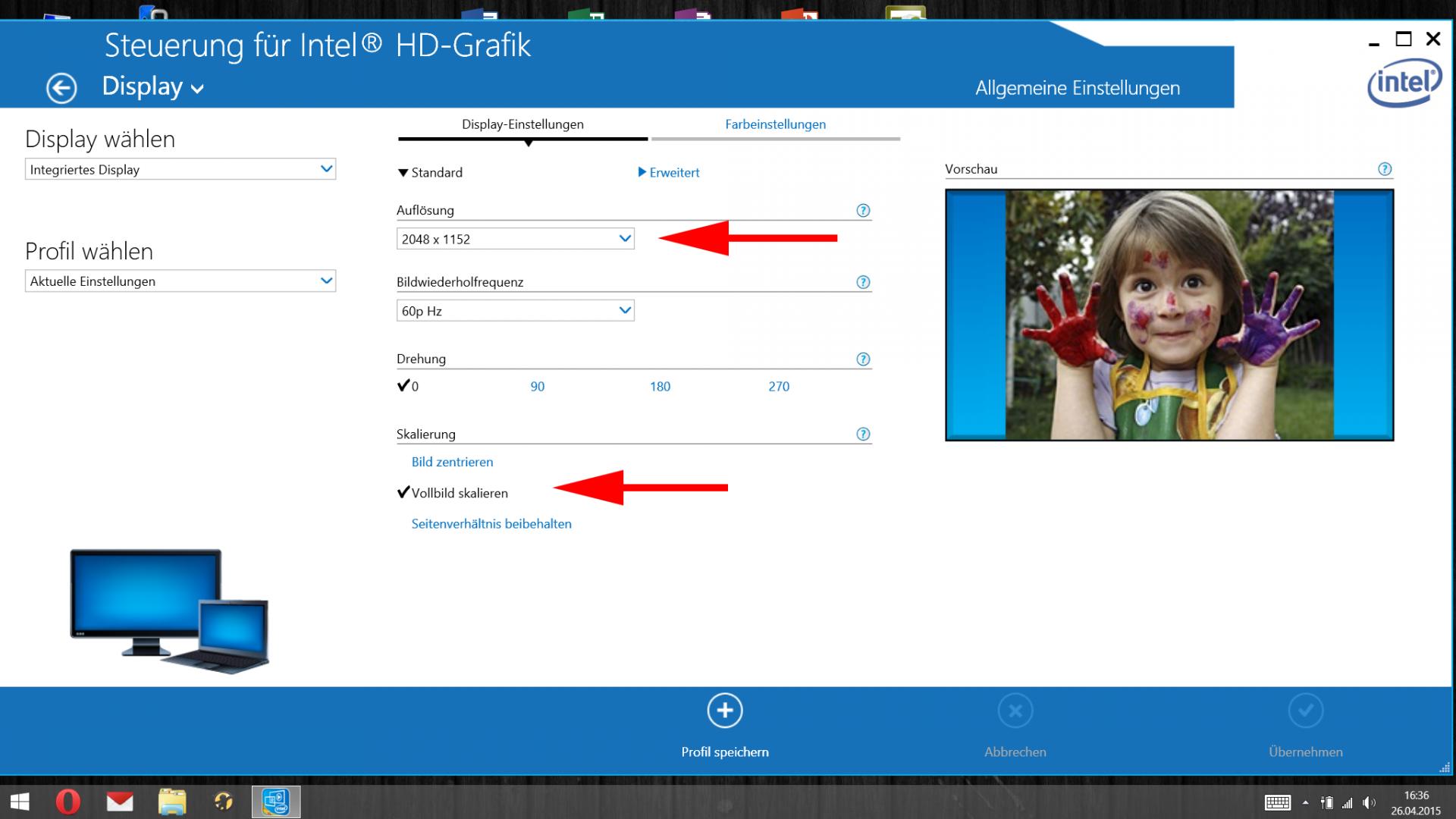Open the Auflösung resolution dropdown

[x=515, y=239]
